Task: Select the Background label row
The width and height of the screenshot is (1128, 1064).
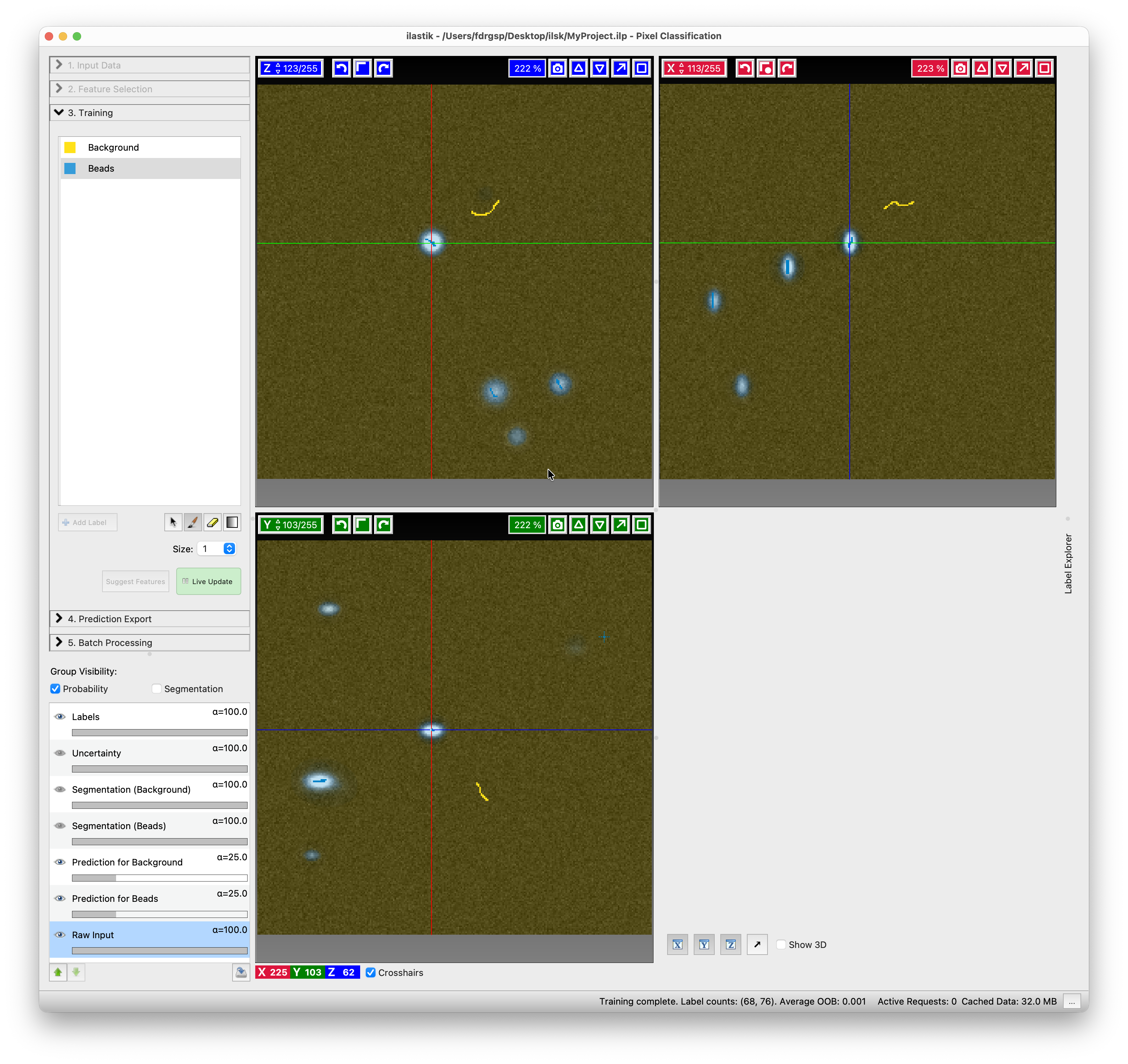Action: tap(150, 148)
